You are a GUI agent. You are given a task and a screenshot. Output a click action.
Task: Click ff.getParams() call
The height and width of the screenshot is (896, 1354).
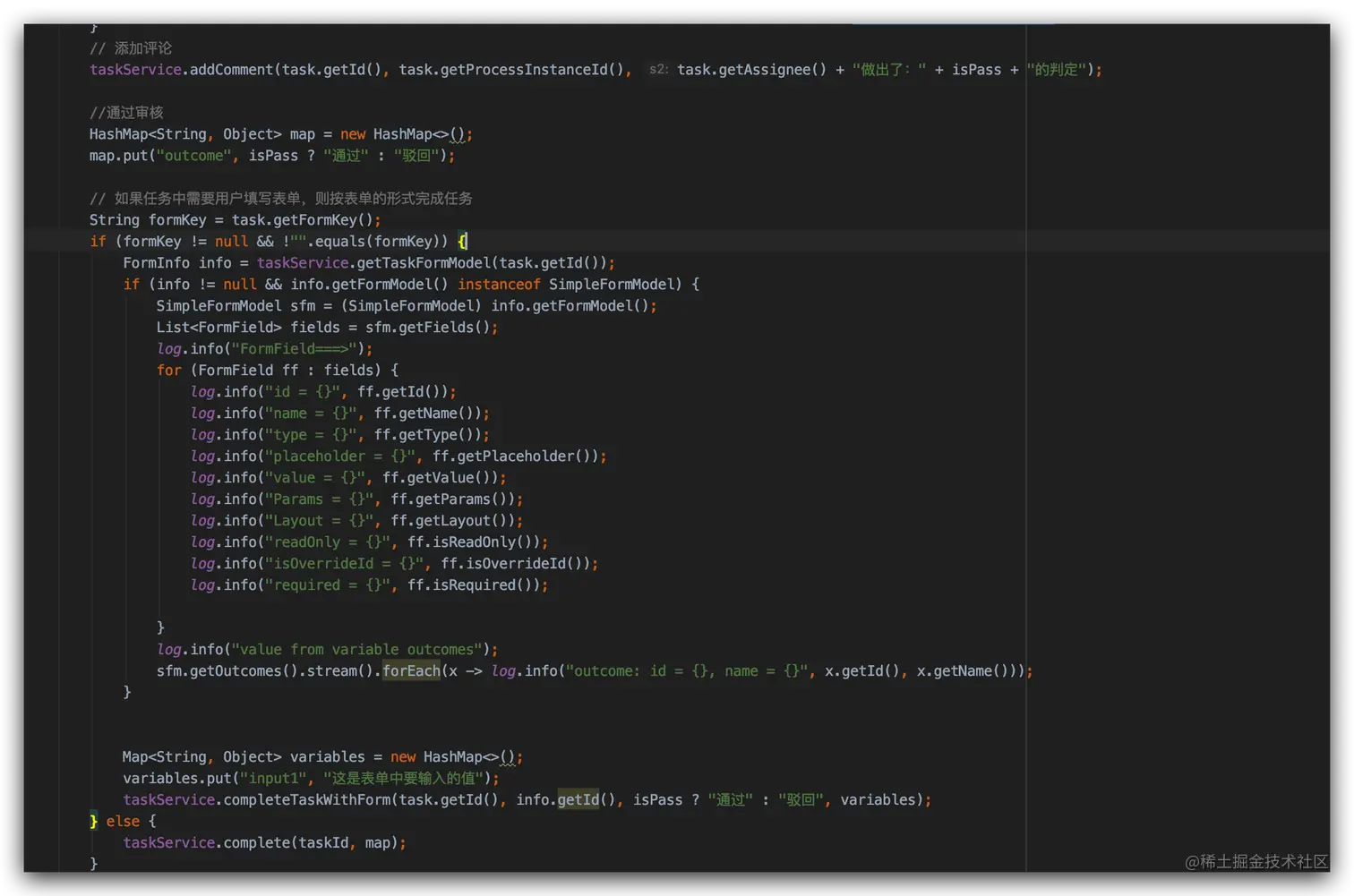pos(452,499)
